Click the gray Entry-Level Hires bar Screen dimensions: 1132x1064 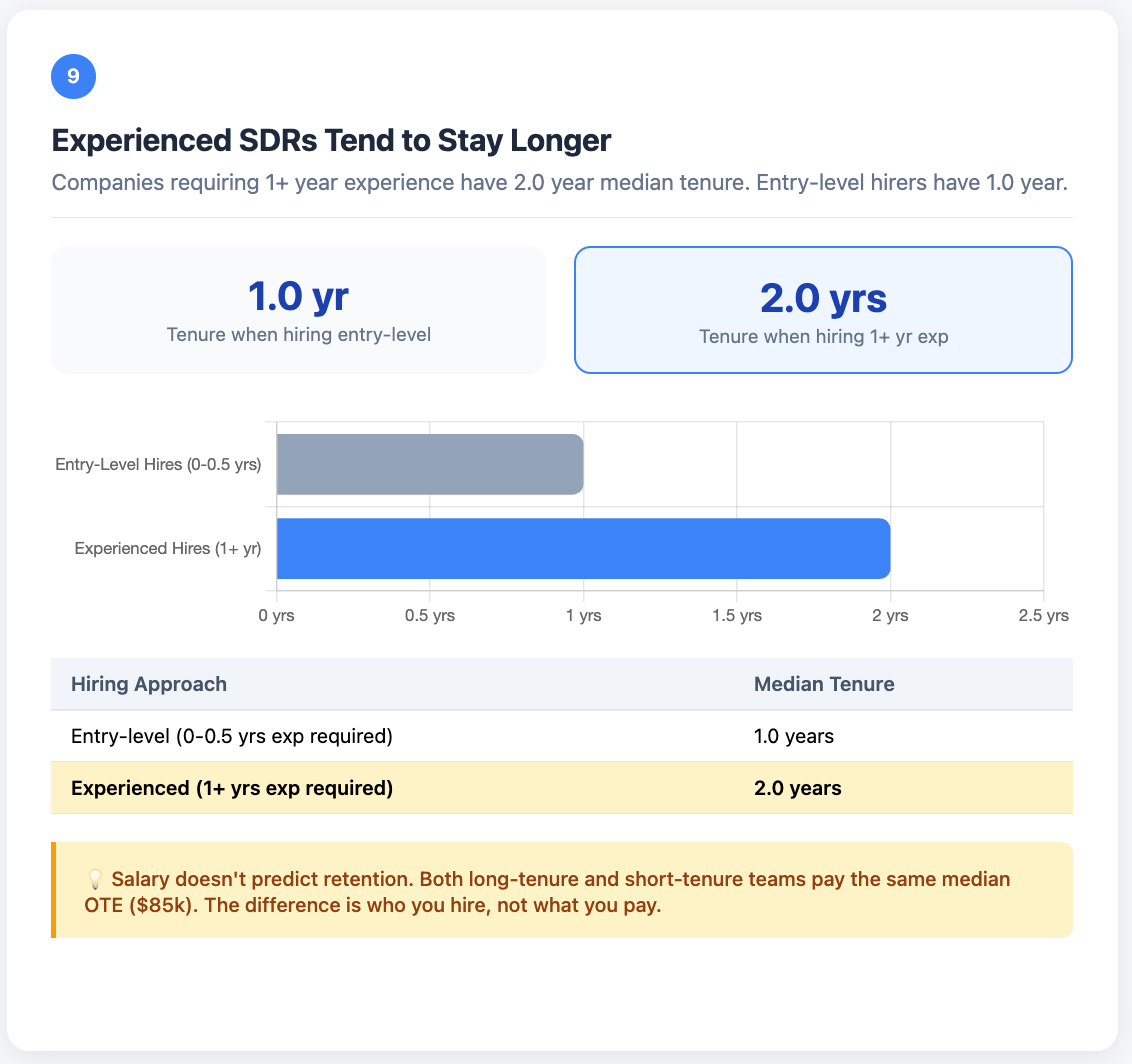(x=430, y=464)
